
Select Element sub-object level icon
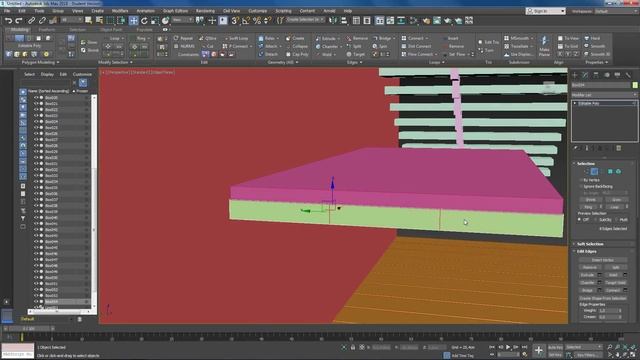[x=618, y=171]
